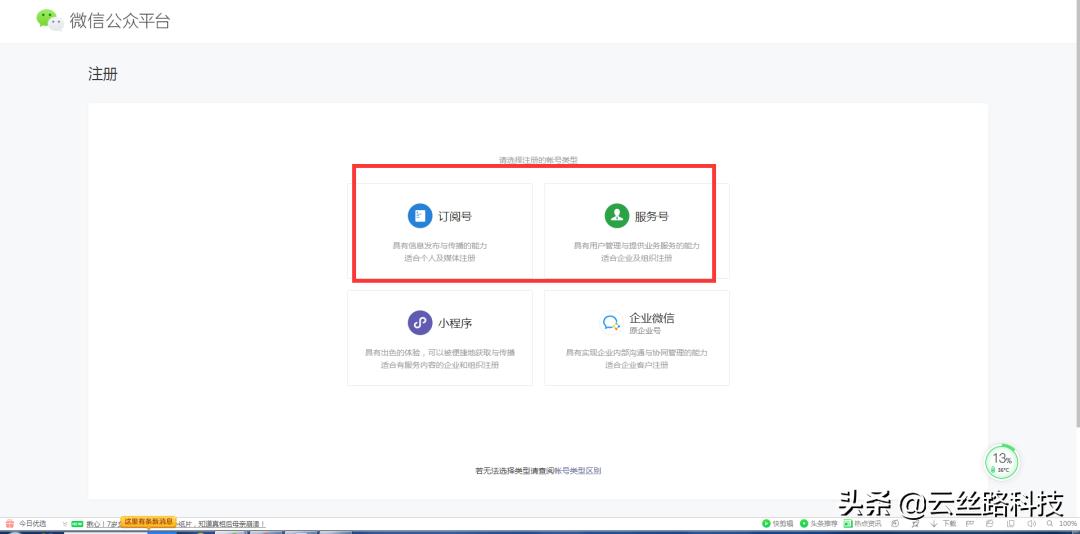Click 原企业号 subtitle text
The height and width of the screenshot is (534, 1080).
[645, 331]
